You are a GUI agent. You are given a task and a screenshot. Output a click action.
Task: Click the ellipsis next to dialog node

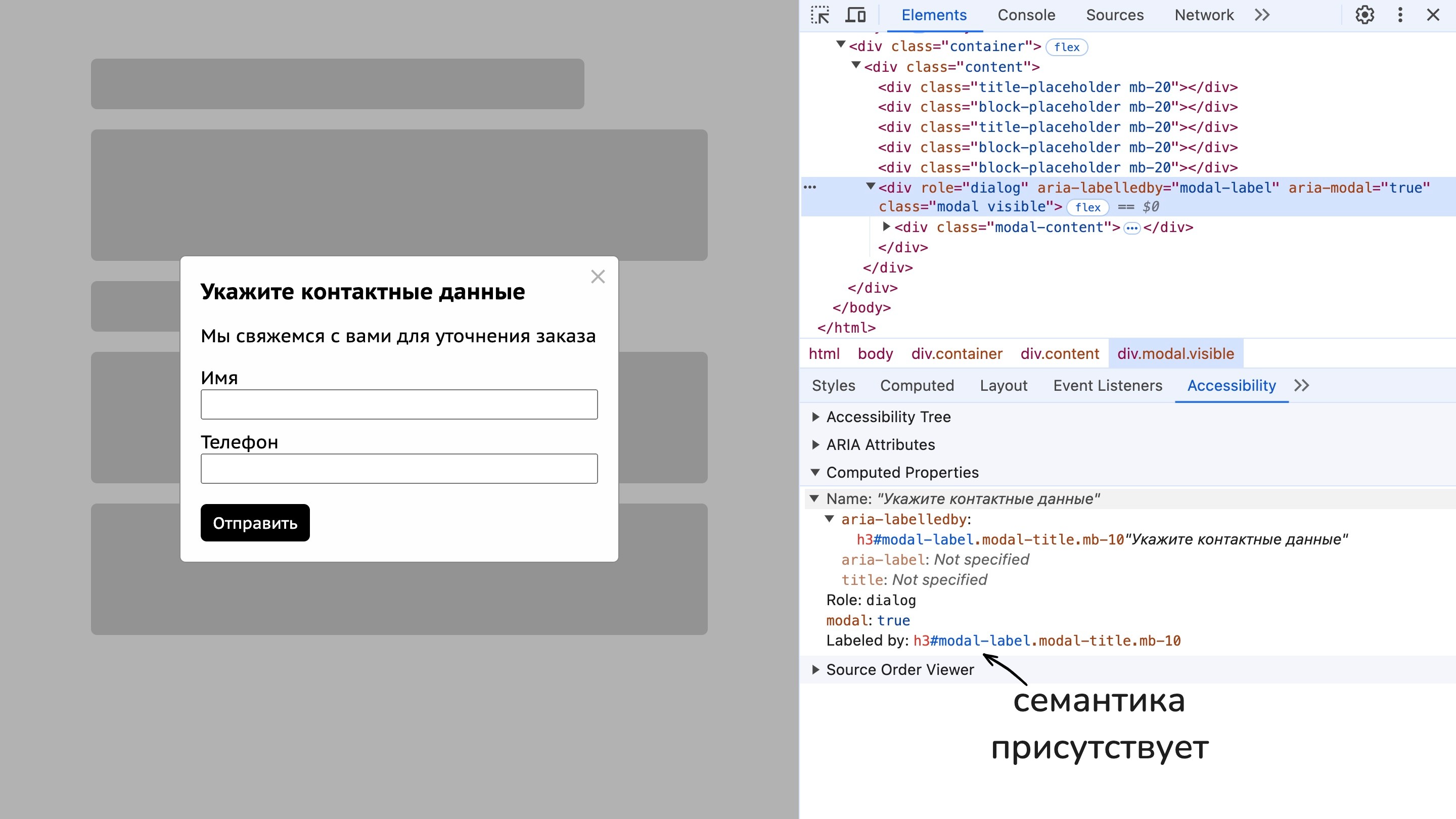[810, 187]
